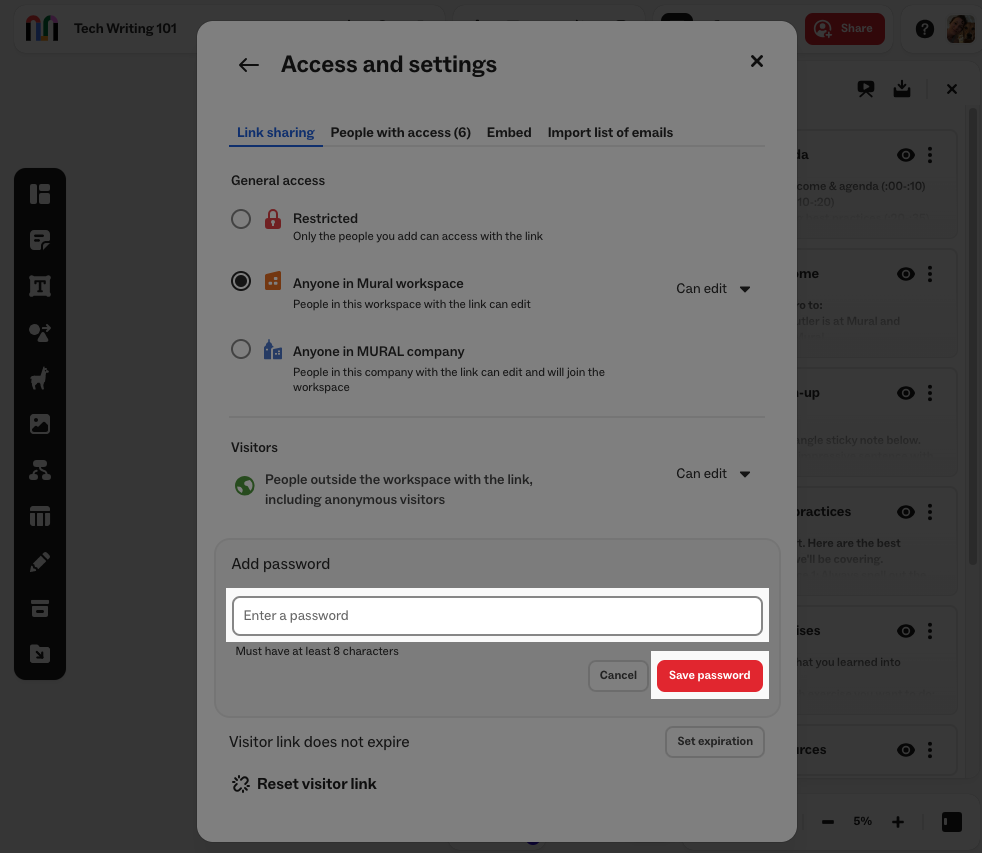Open the images tool in the sidebar

(x=40, y=423)
